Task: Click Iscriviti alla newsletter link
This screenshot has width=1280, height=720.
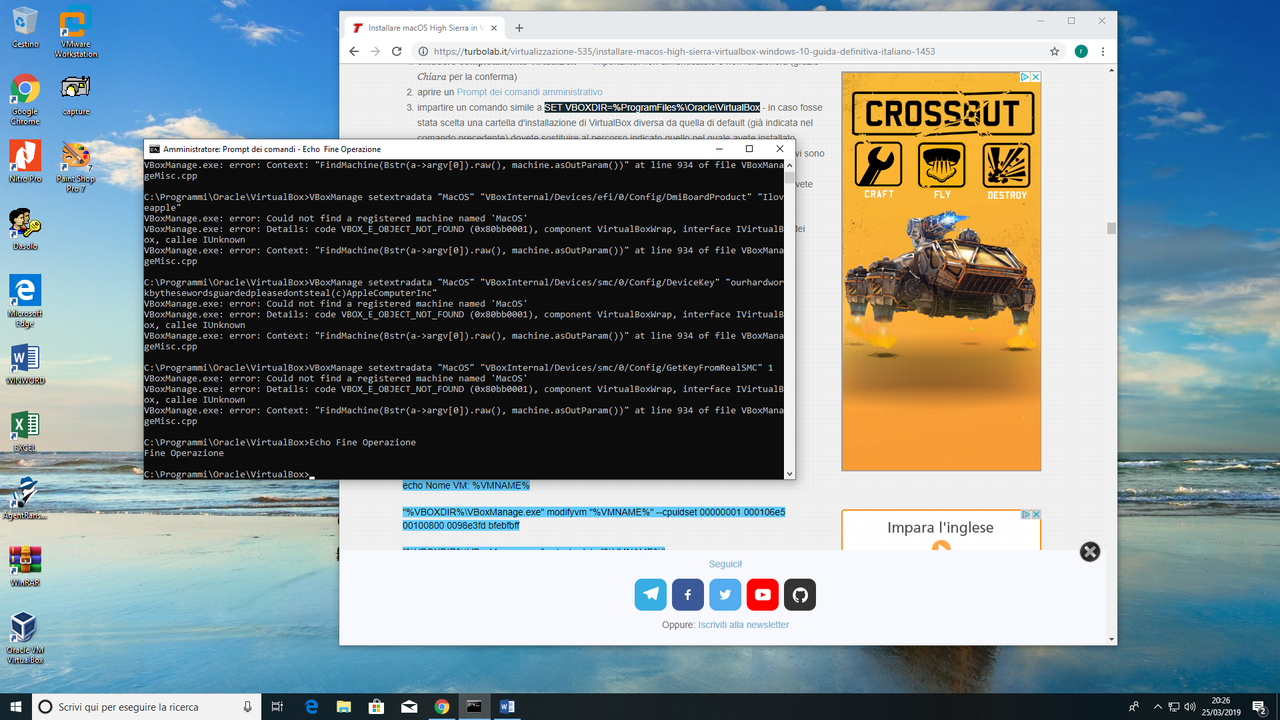Action: pos(743,625)
